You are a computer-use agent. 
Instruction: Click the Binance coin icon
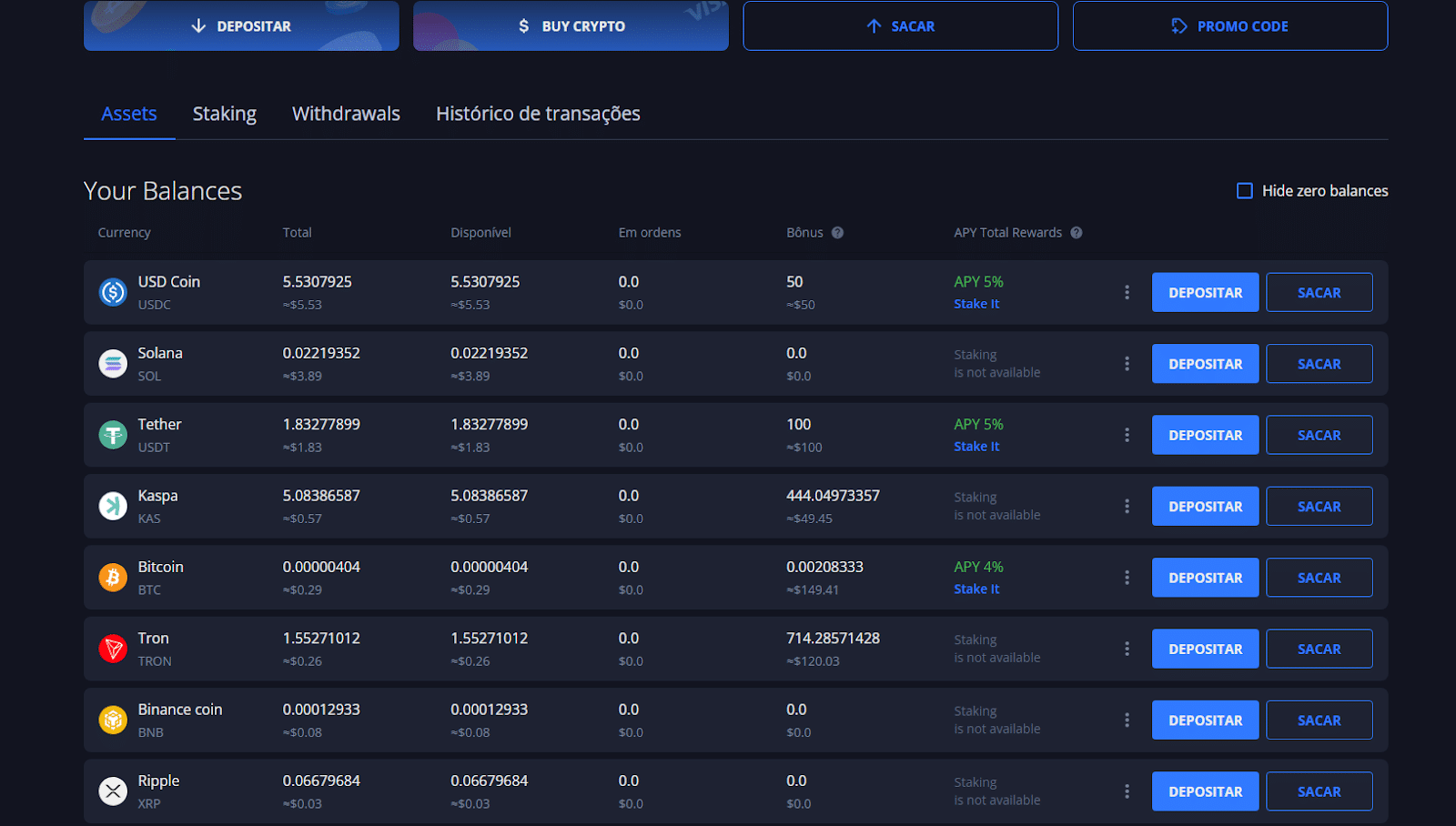113,720
